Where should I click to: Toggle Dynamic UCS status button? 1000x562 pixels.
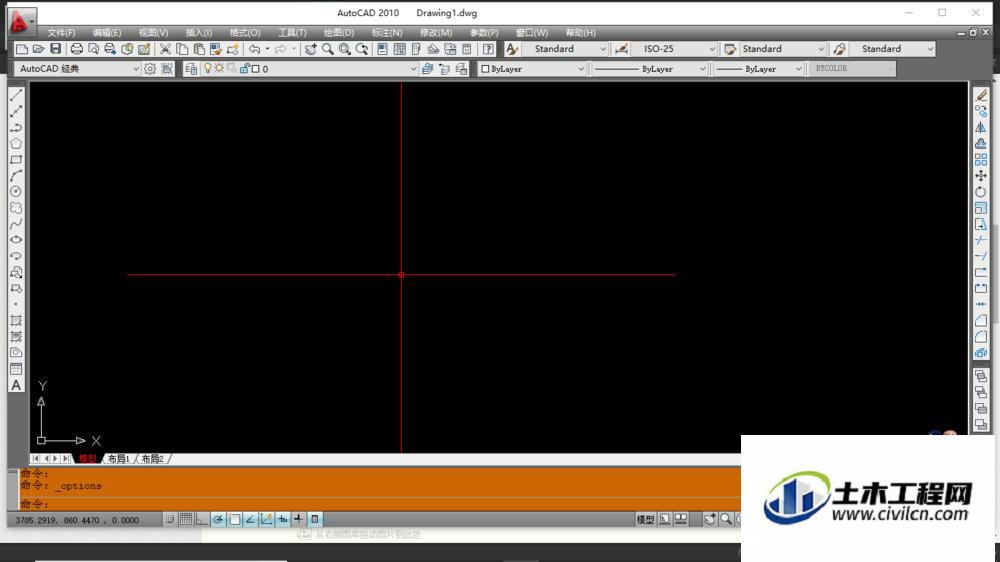tap(267, 520)
